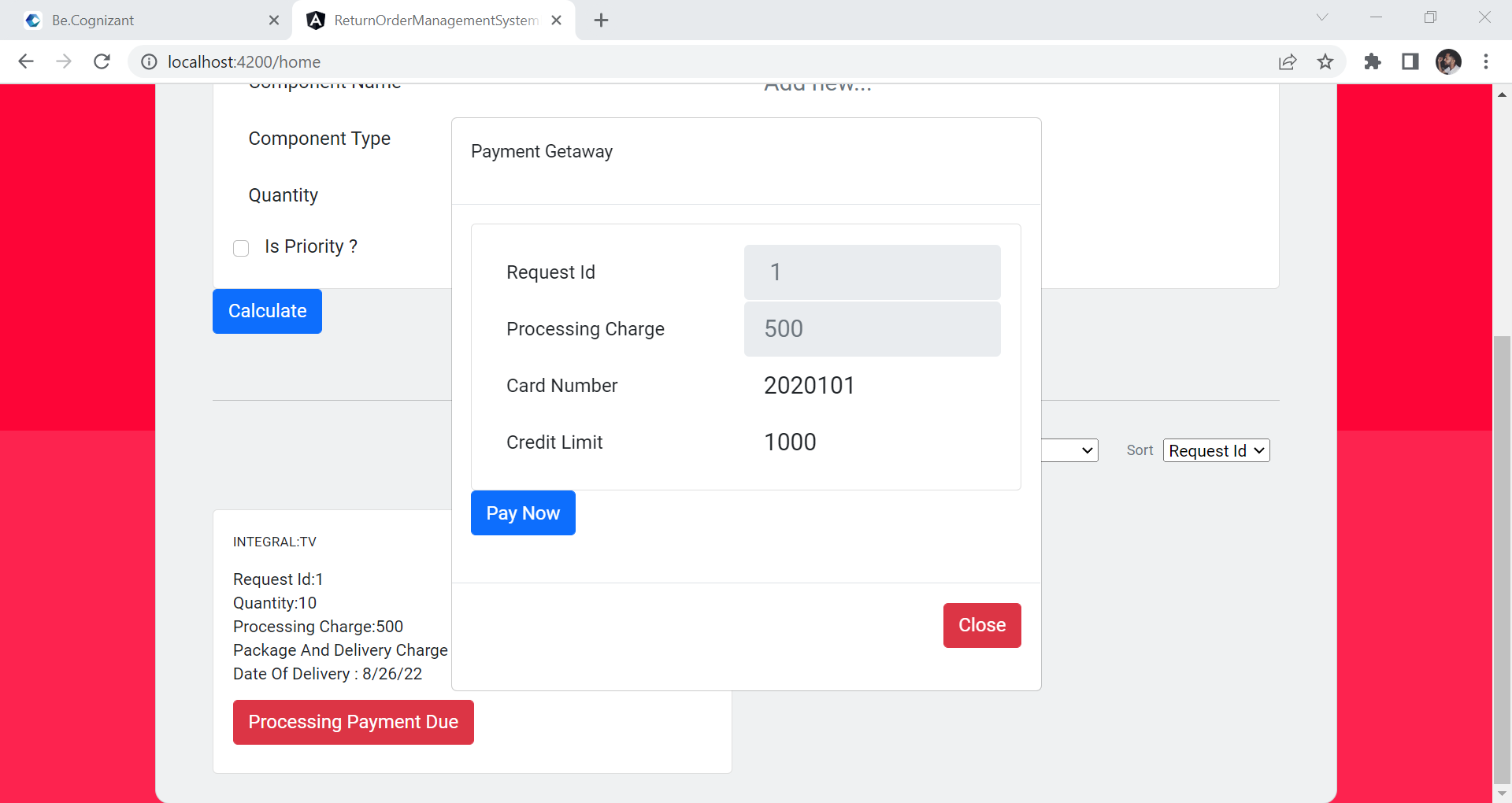Viewport: 1512px width, 803px height.
Task: Switch to the ReturnOrderManagementSystem tab
Action: [433, 20]
